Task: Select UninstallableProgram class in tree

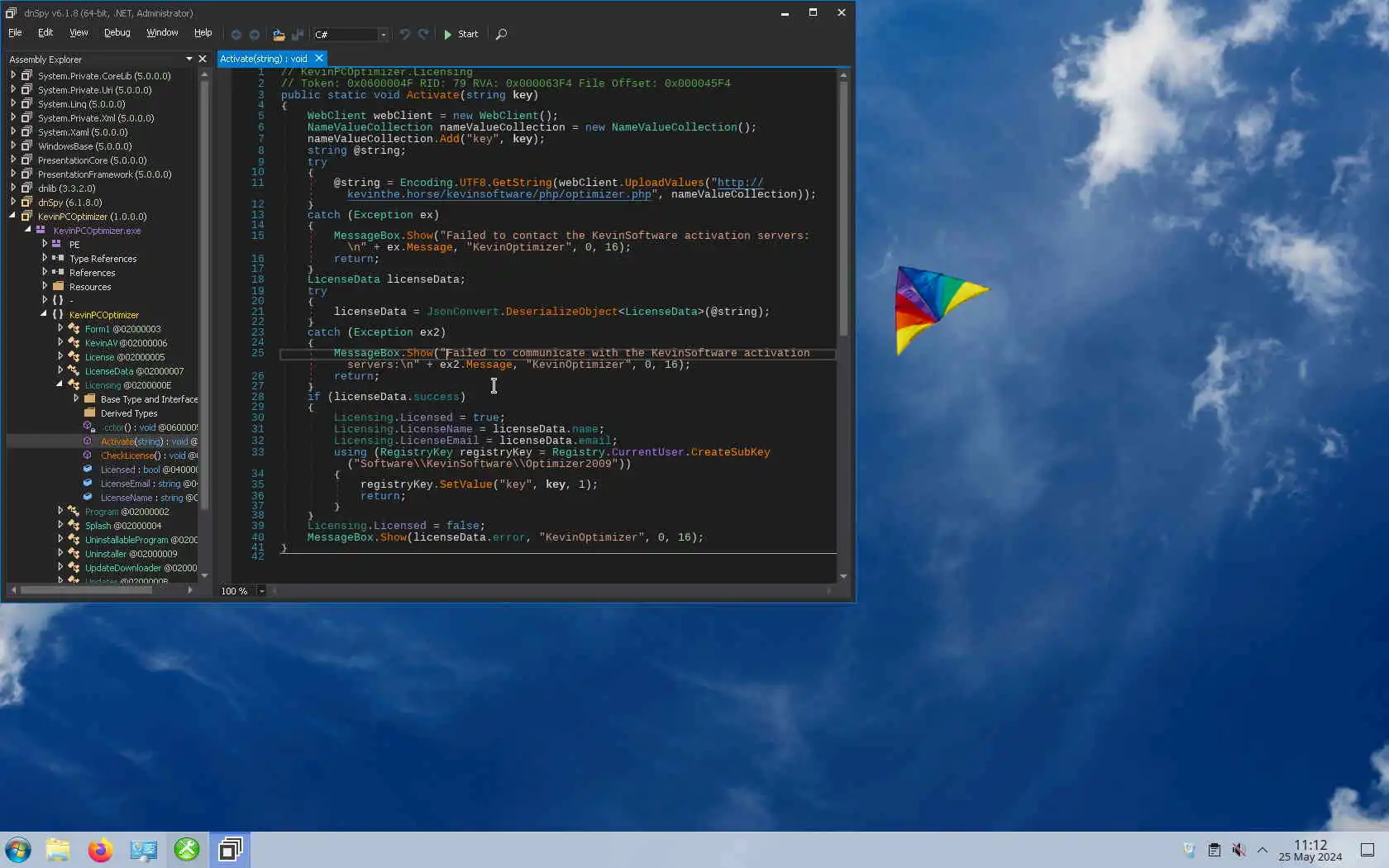Action: [x=141, y=540]
